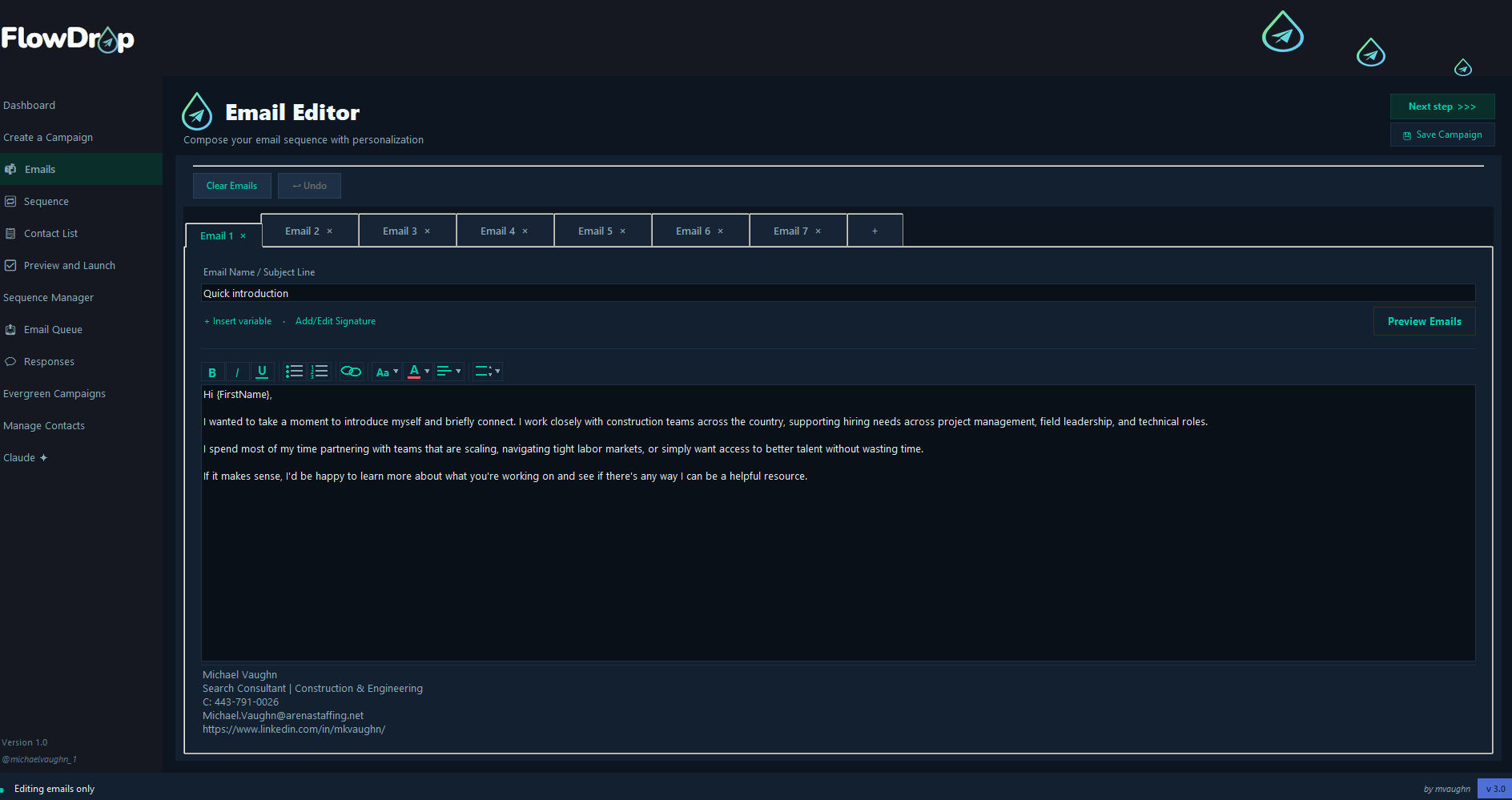Open the Aa font size dropdown

coord(387,372)
